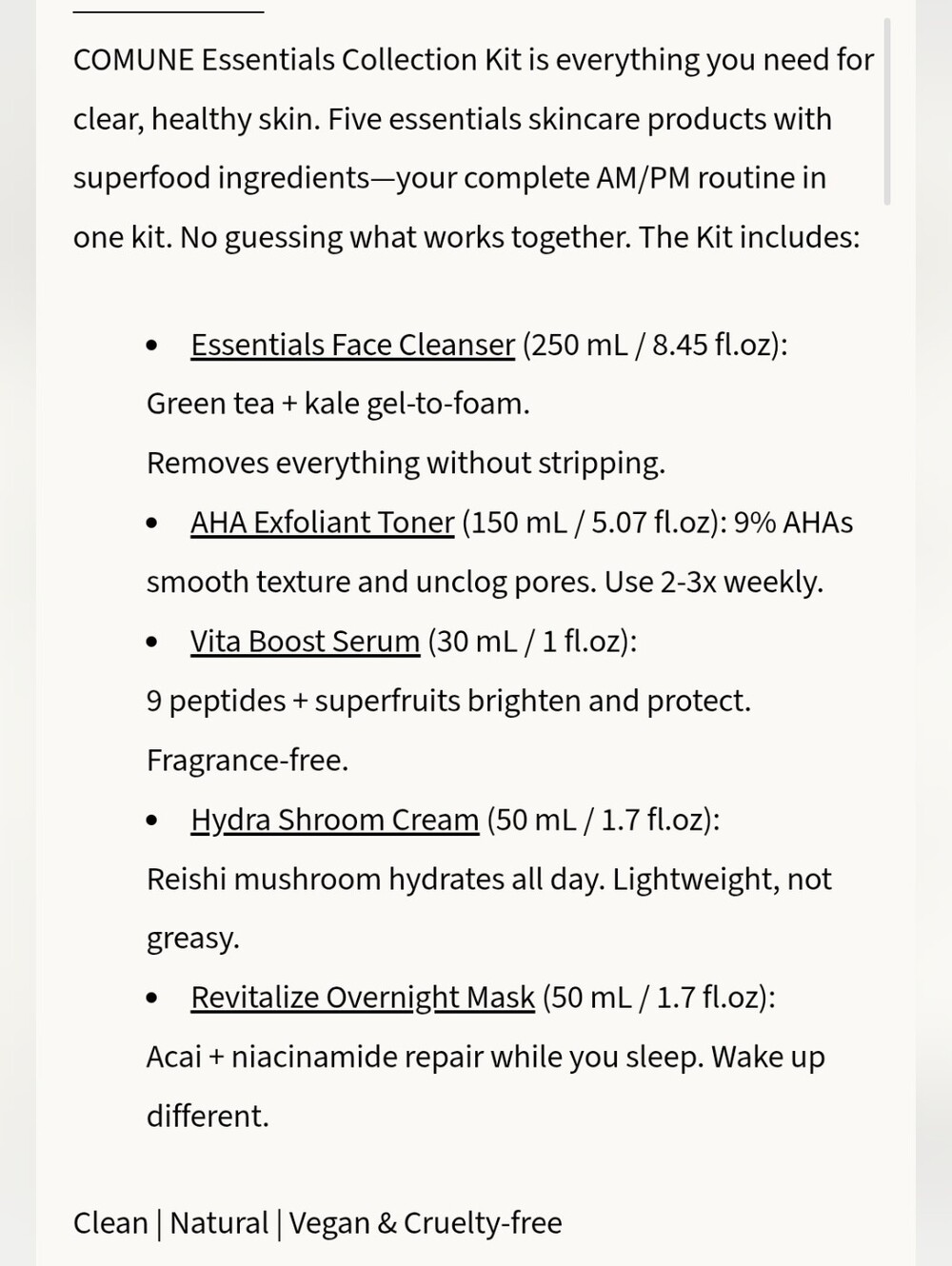Click the bullet before Vita Boost Serum
This screenshot has height=1266, width=952.
click(152, 643)
